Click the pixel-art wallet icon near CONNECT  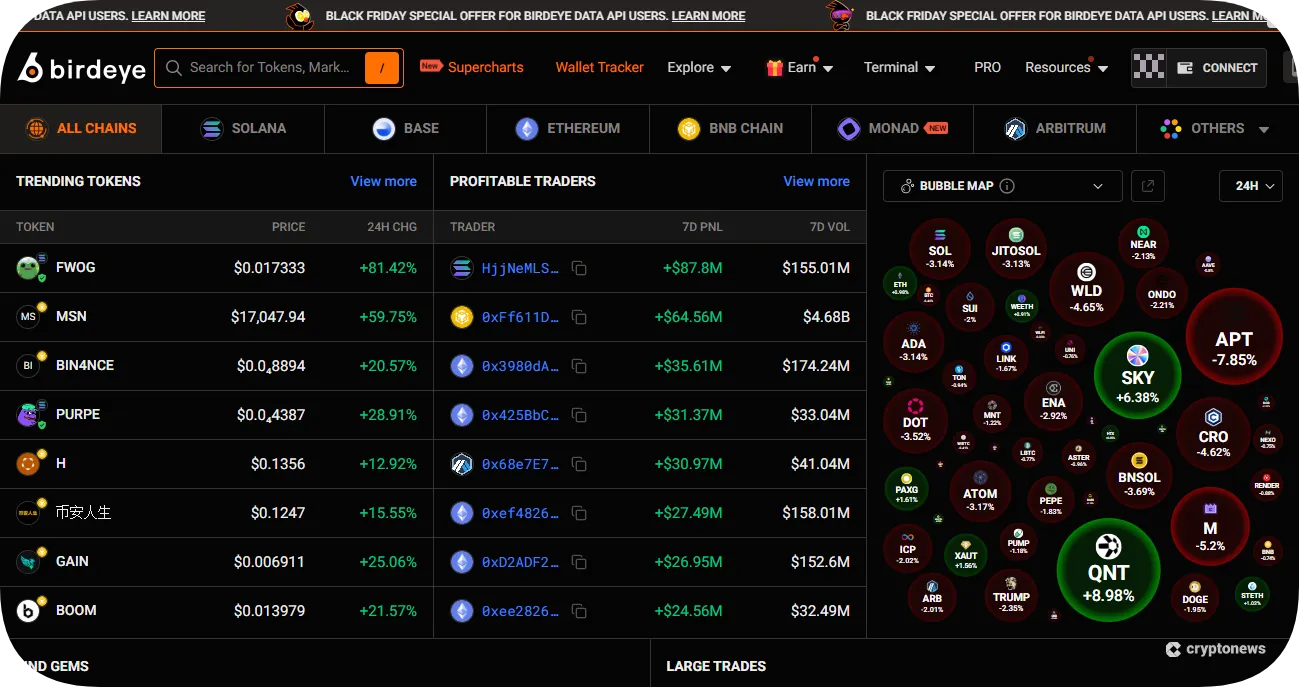pyautogui.click(x=1148, y=67)
